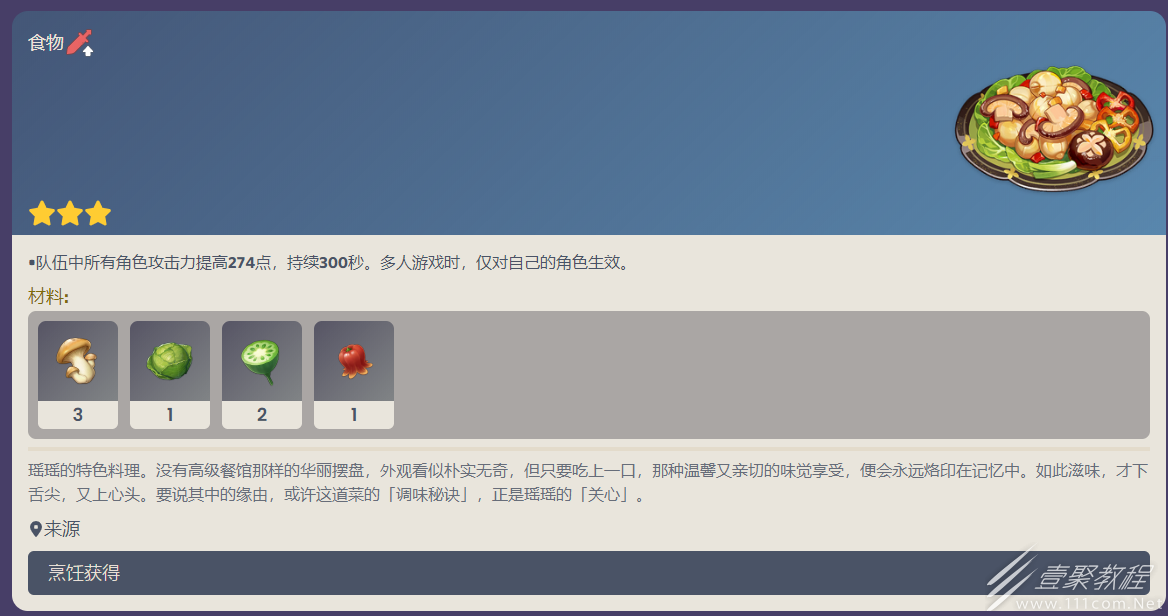
Task: Click quantity 1 under the cabbage
Action: click(x=170, y=415)
